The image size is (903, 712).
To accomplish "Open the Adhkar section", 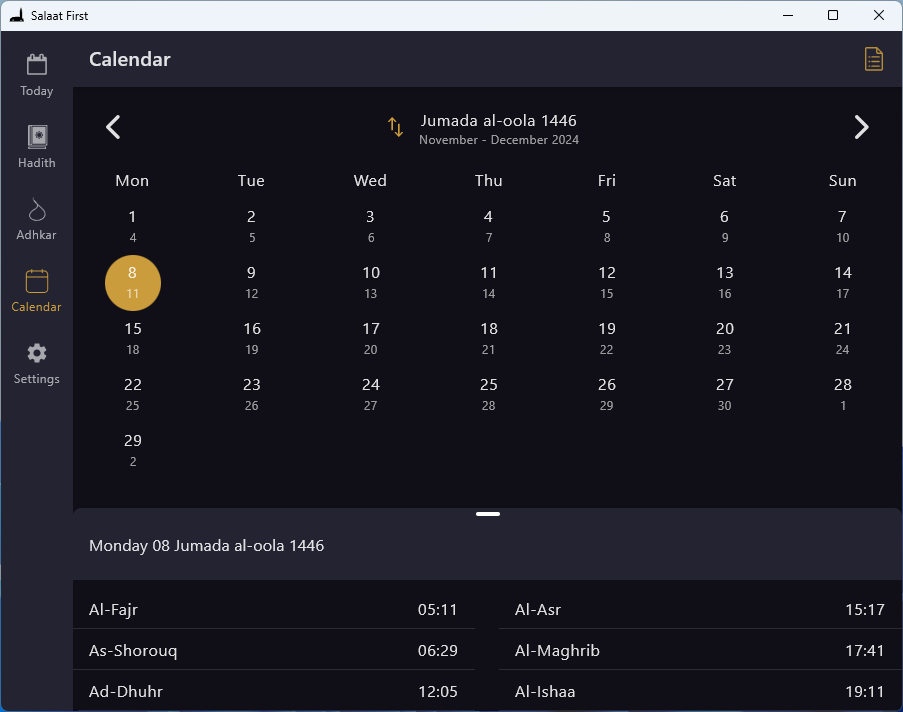I will click(x=36, y=218).
